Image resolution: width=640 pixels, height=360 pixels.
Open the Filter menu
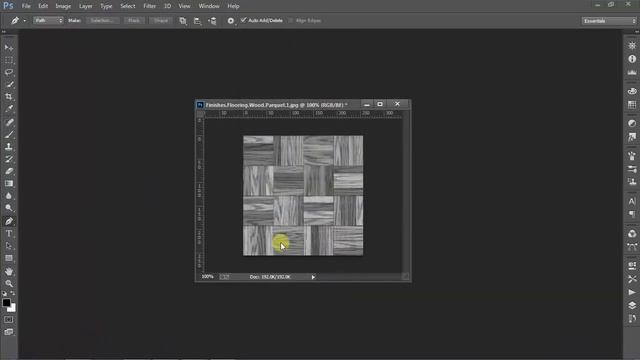(149, 6)
